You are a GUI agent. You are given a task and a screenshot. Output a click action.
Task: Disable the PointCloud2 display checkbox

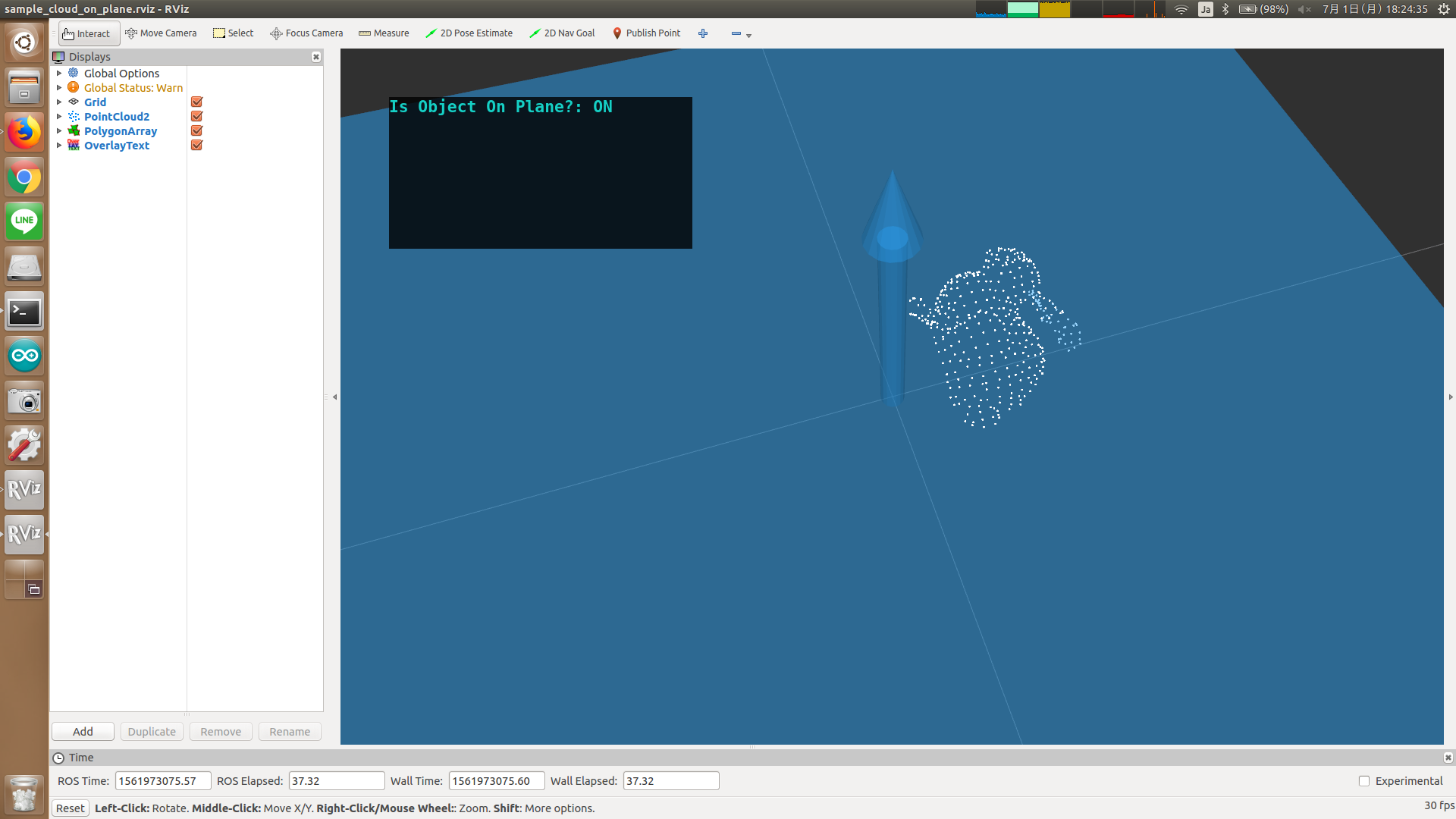pyautogui.click(x=196, y=116)
